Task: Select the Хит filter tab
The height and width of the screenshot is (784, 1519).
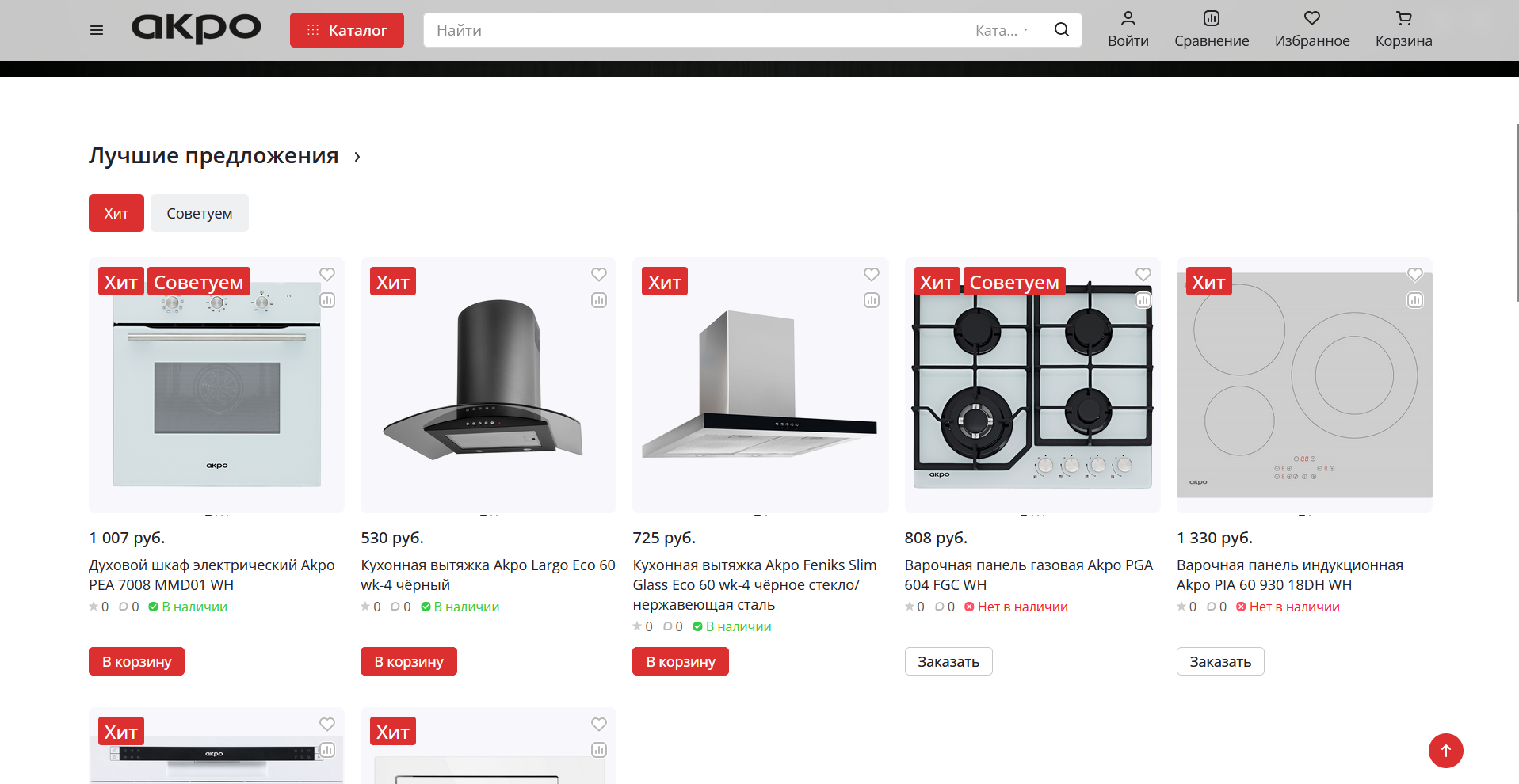Action: click(116, 213)
